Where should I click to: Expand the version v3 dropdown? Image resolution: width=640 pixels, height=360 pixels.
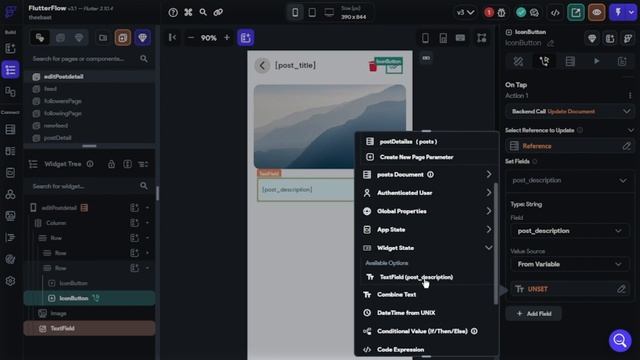(465, 13)
